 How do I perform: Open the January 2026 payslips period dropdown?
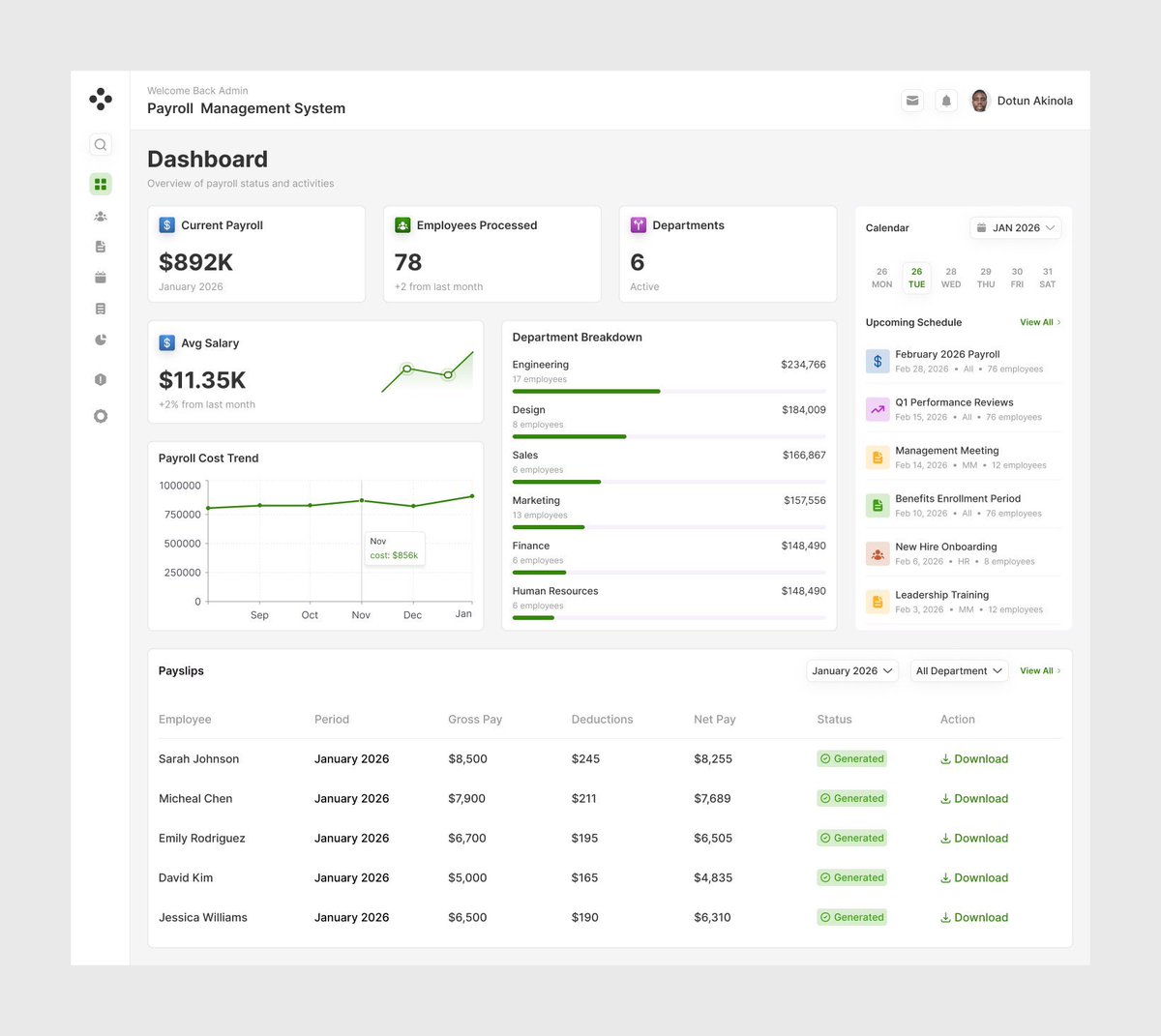[x=852, y=671]
